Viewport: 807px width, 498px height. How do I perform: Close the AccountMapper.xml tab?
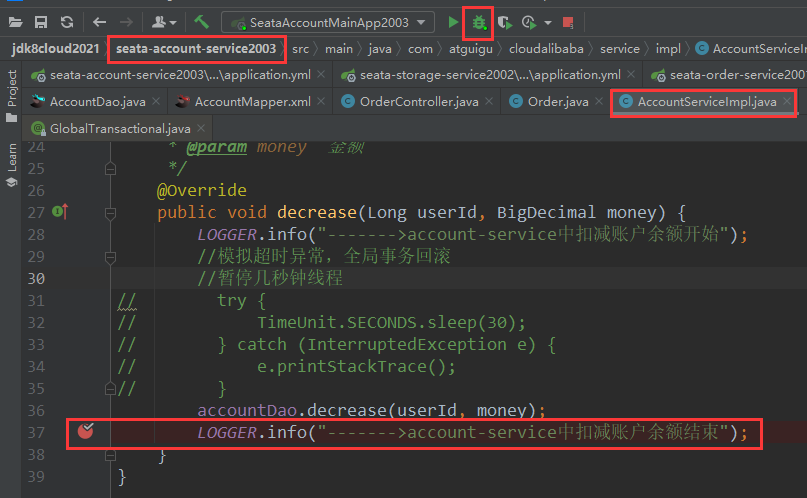pos(321,101)
